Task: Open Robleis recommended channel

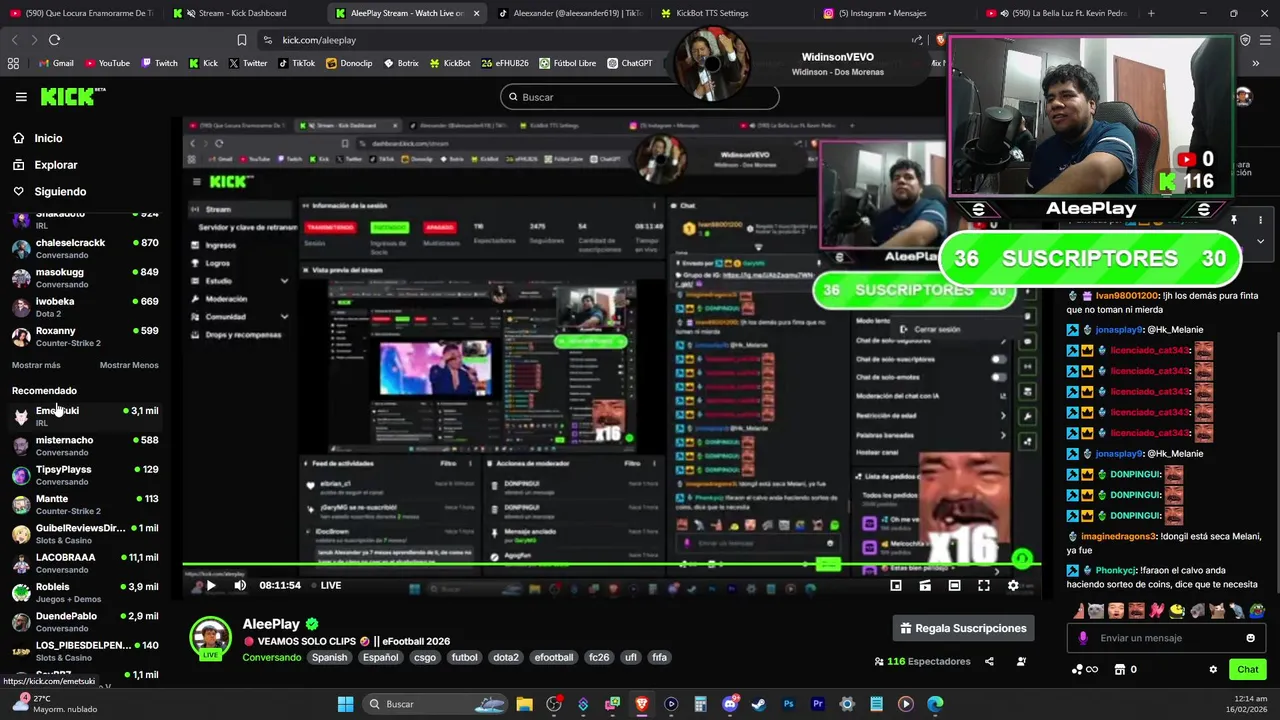Action: 85,592
